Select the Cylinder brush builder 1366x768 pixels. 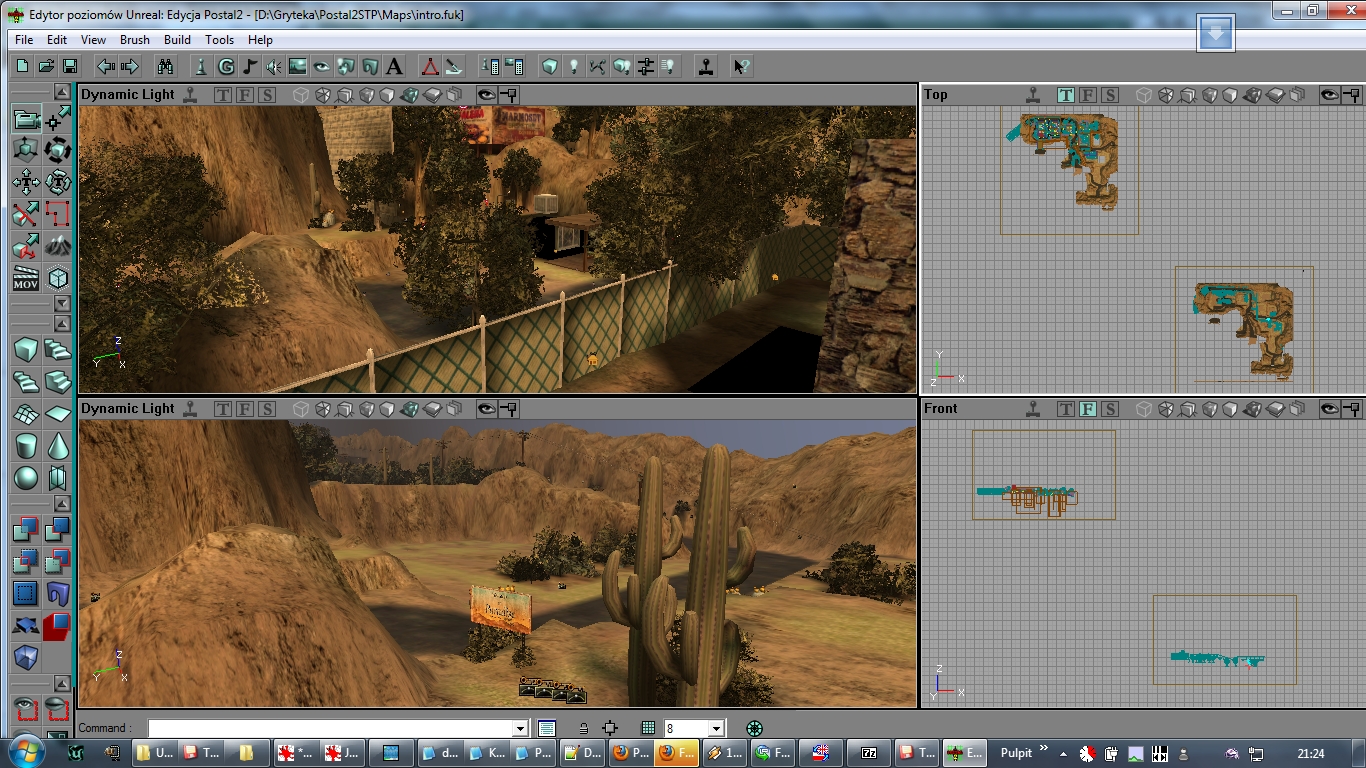(26, 446)
